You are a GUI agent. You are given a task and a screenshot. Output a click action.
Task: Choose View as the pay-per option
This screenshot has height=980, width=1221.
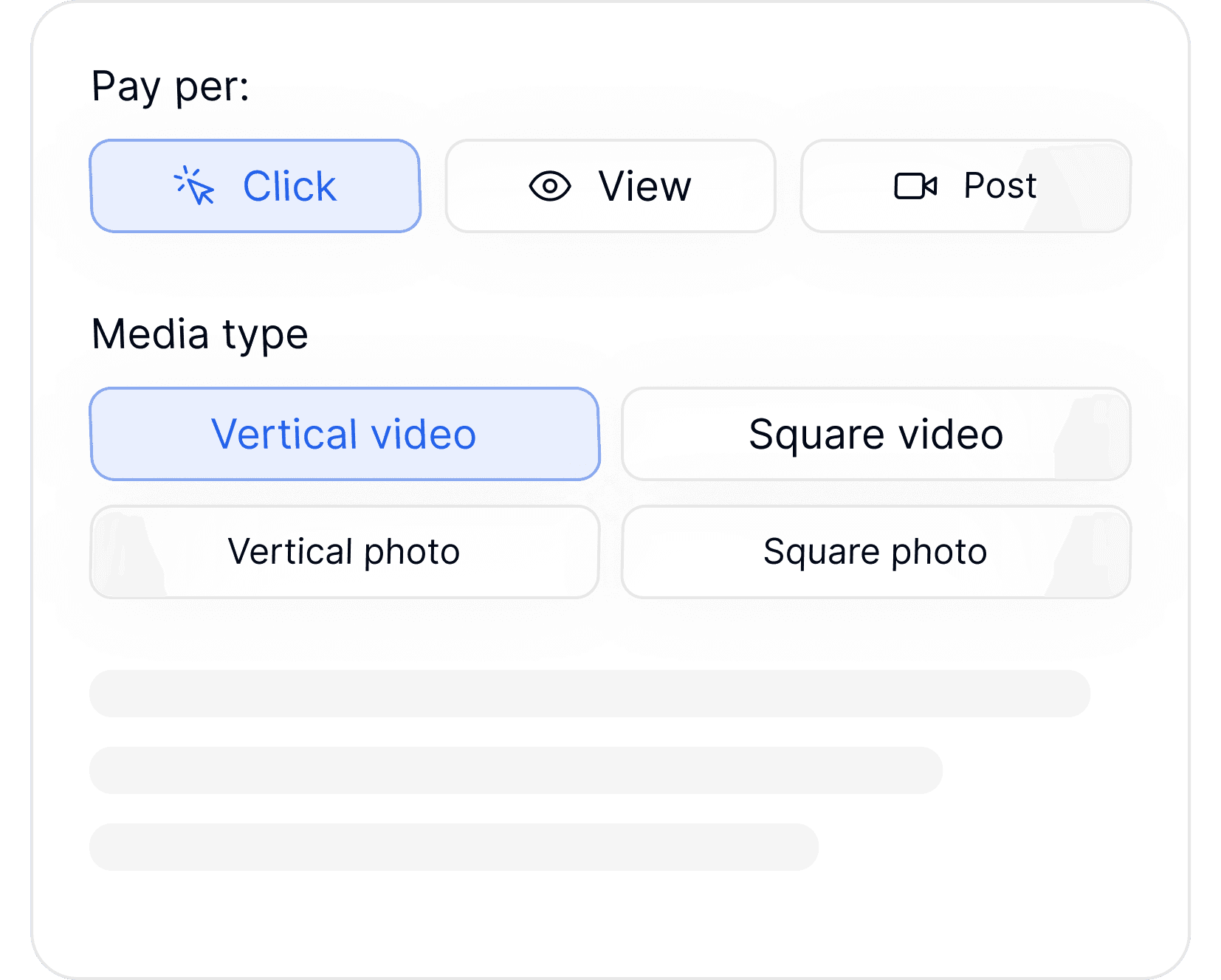point(610,186)
